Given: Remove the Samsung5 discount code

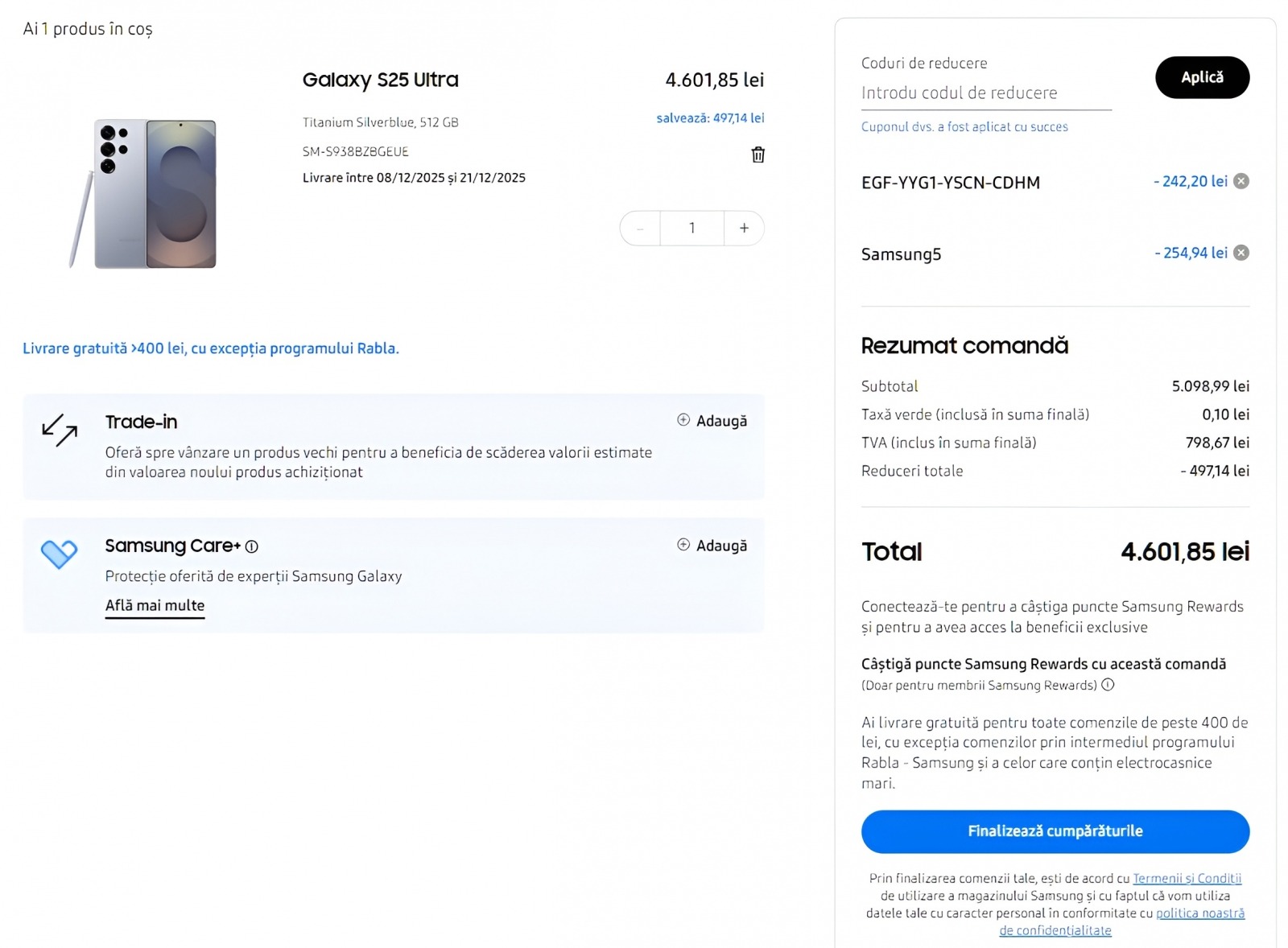Looking at the screenshot, I should coord(1241,253).
